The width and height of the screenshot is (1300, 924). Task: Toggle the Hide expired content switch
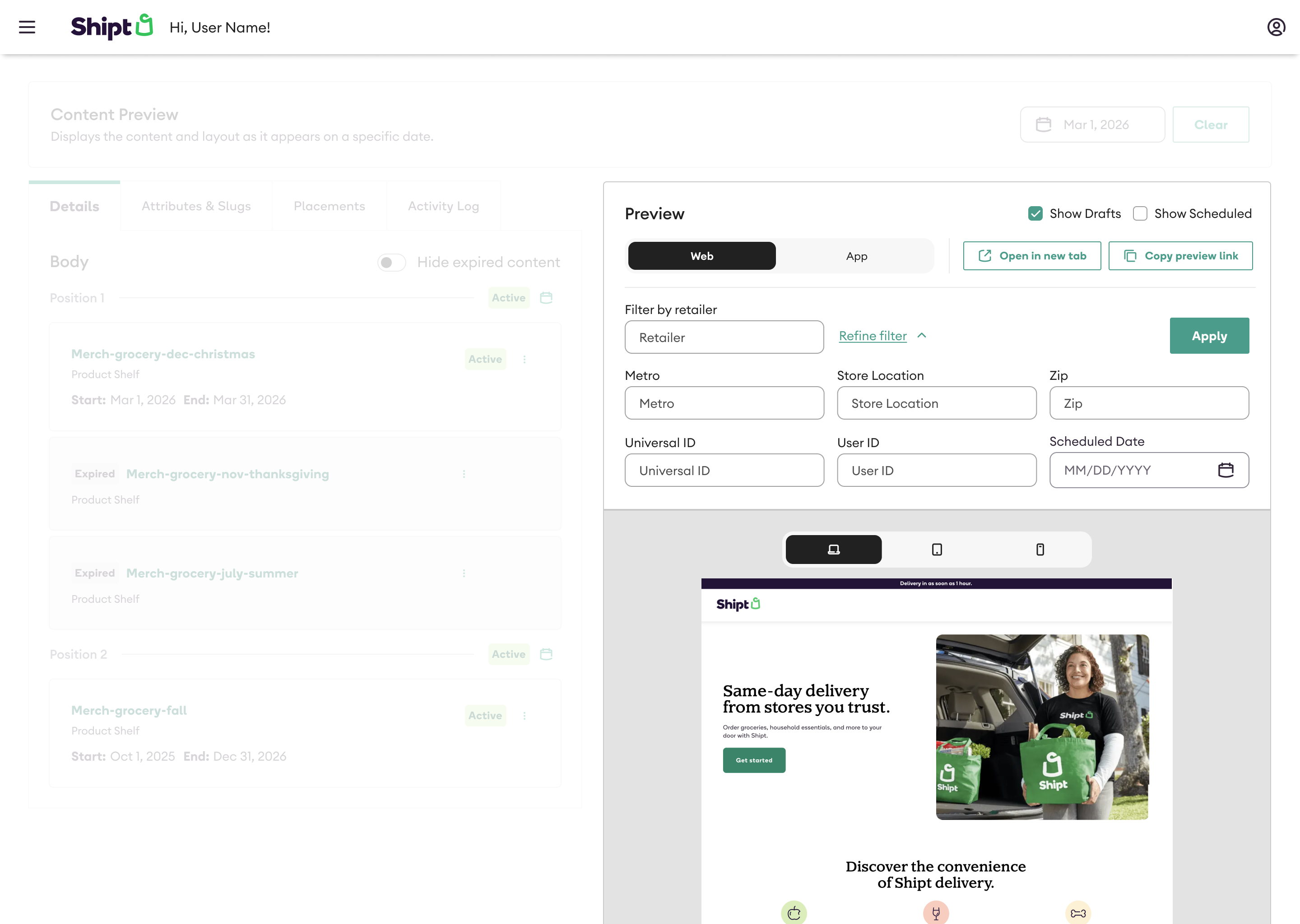click(392, 262)
